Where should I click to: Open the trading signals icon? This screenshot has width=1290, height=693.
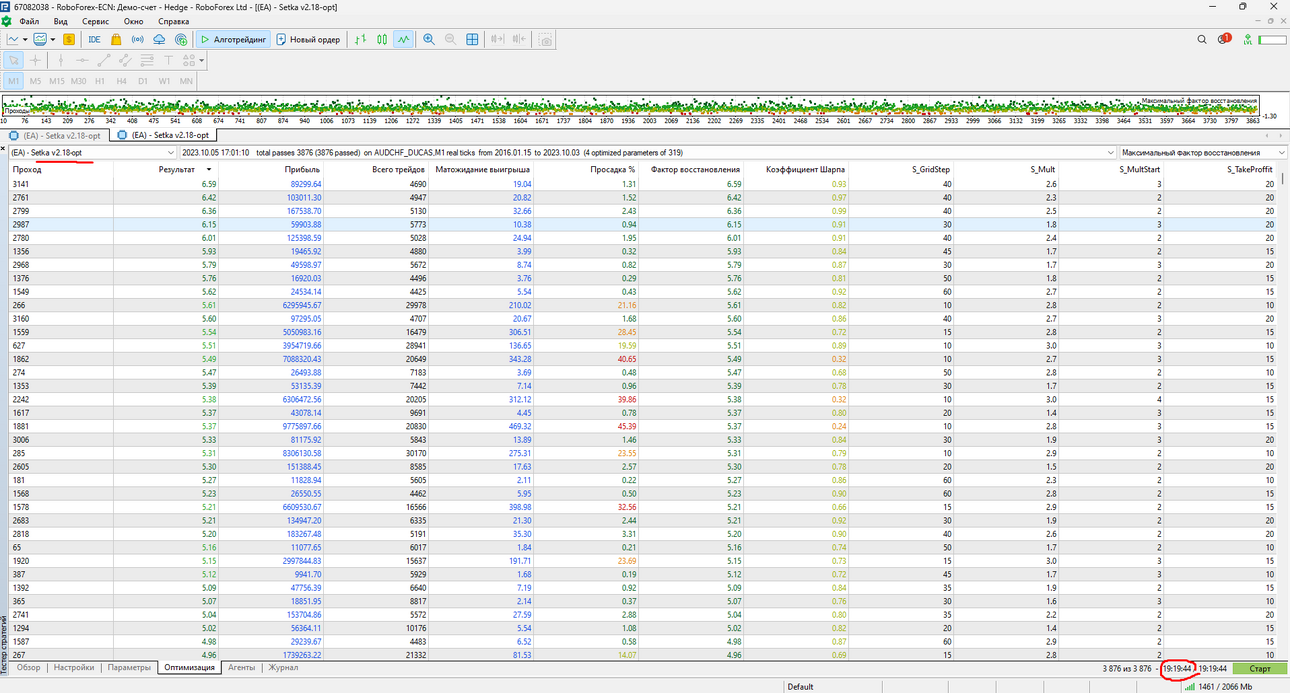click(x=137, y=40)
